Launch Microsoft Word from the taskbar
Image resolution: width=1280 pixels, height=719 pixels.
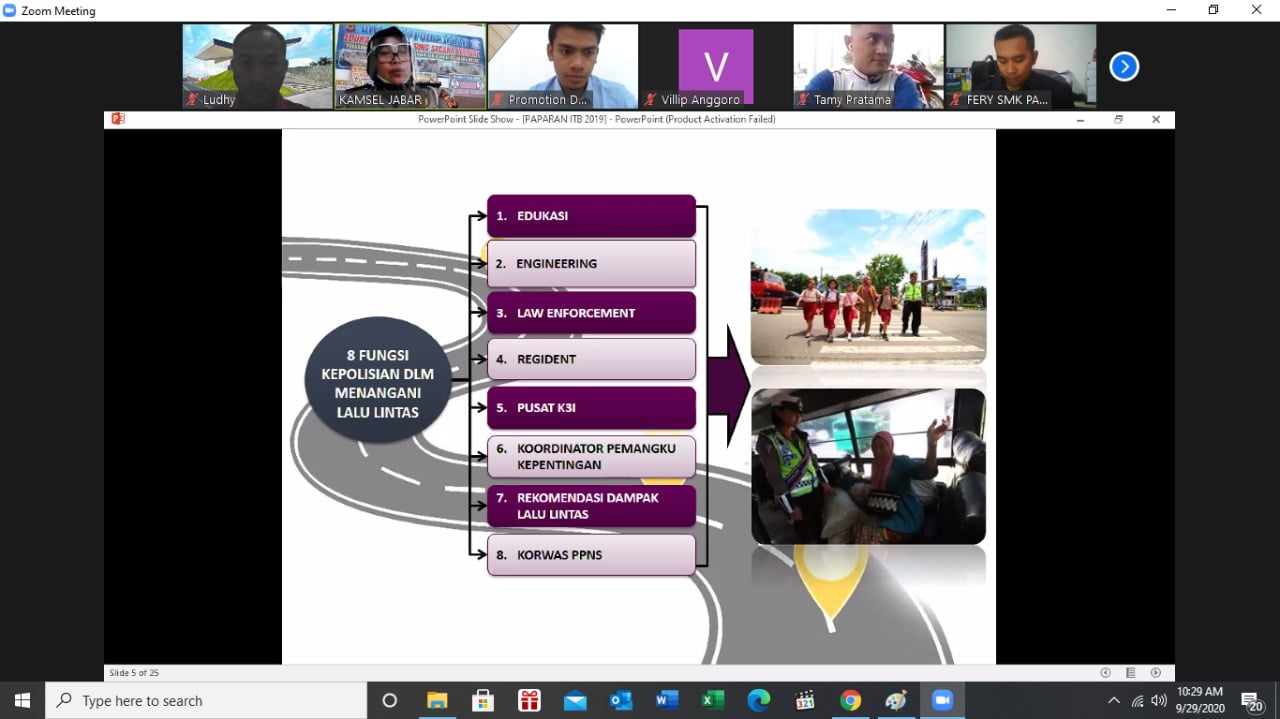tap(666, 700)
